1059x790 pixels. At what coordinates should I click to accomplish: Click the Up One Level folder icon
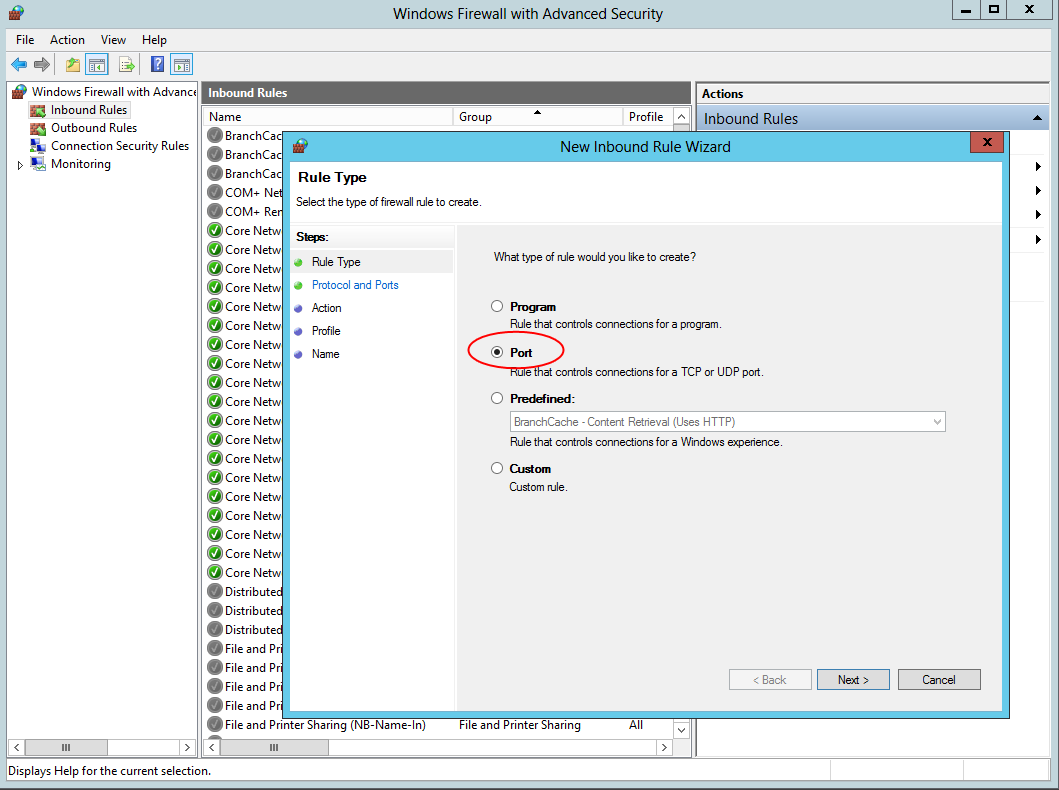pyautogui.click(x=73, y=65)
